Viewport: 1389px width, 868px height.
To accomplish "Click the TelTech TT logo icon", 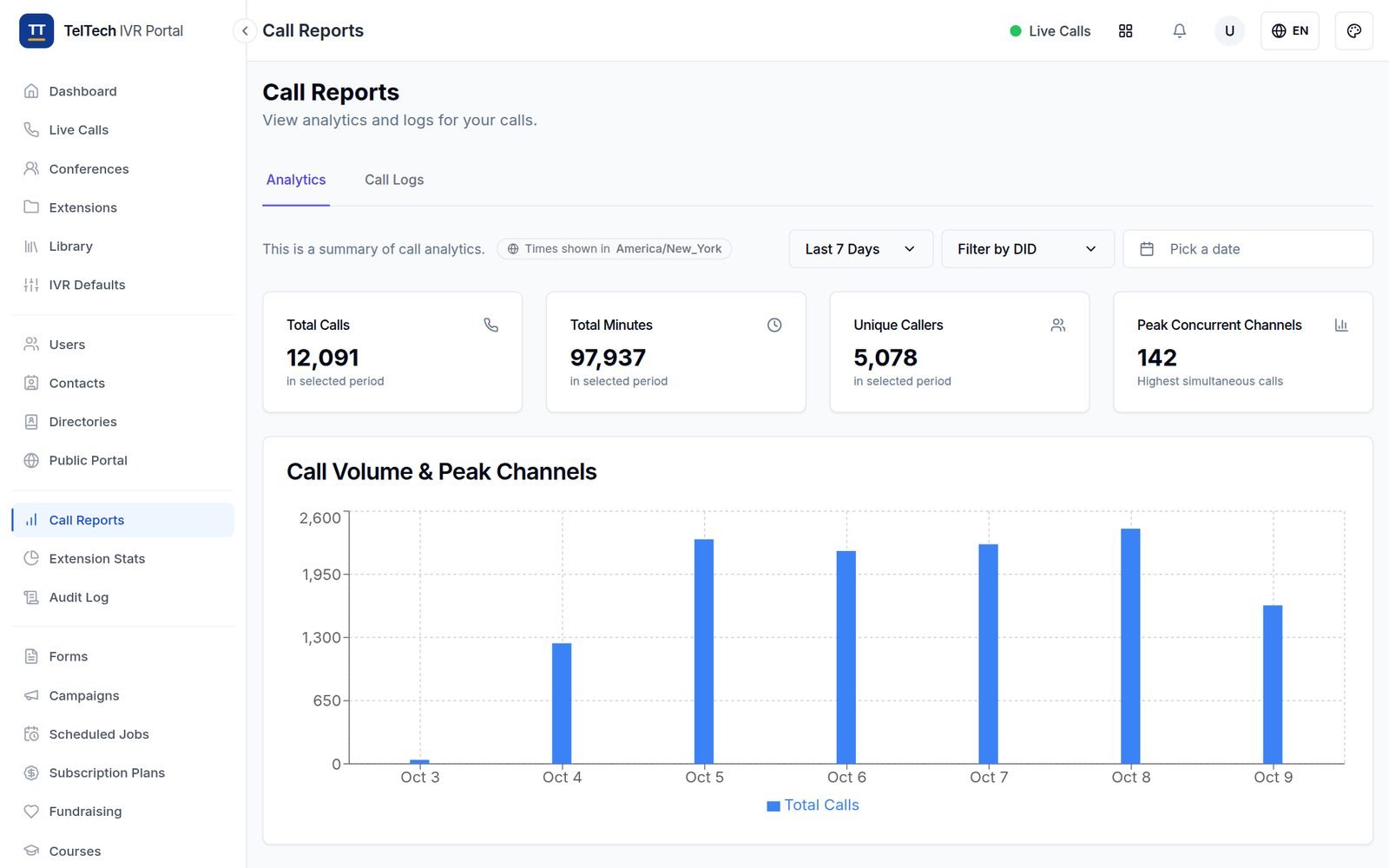I will click(36, 31).
